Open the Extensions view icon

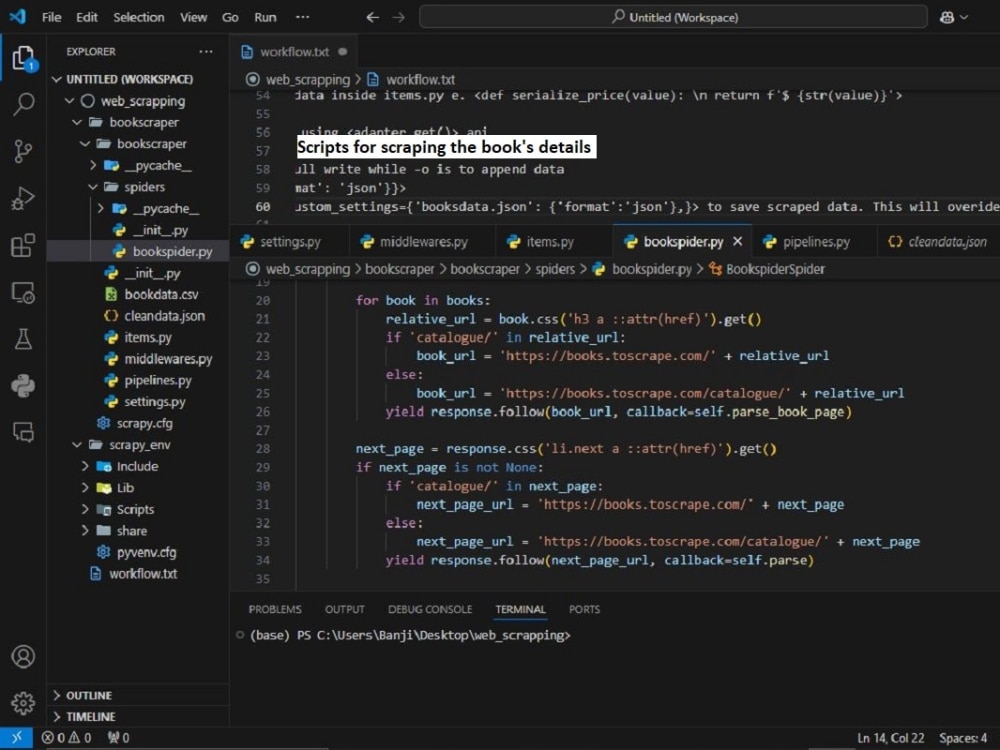click(x=23, y=246)
